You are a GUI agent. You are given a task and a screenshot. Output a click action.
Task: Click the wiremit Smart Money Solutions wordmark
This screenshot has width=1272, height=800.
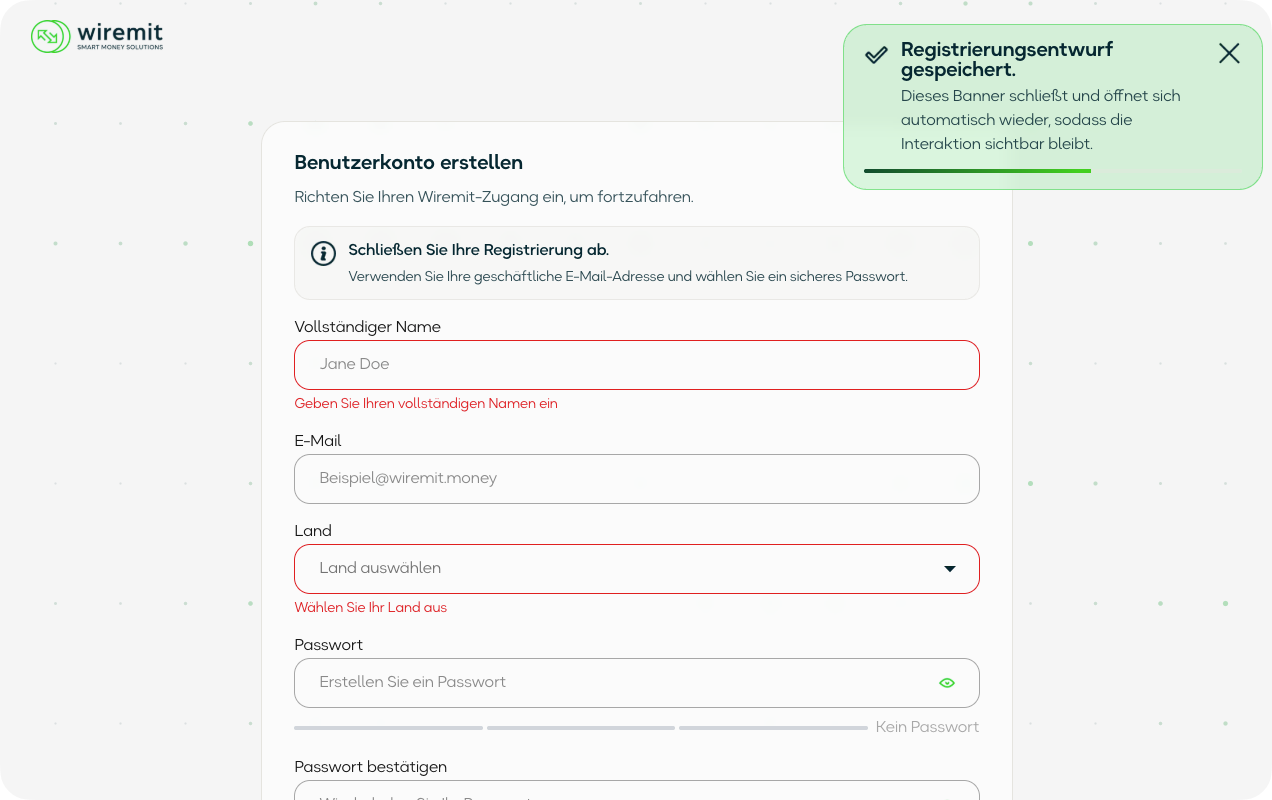120,37
